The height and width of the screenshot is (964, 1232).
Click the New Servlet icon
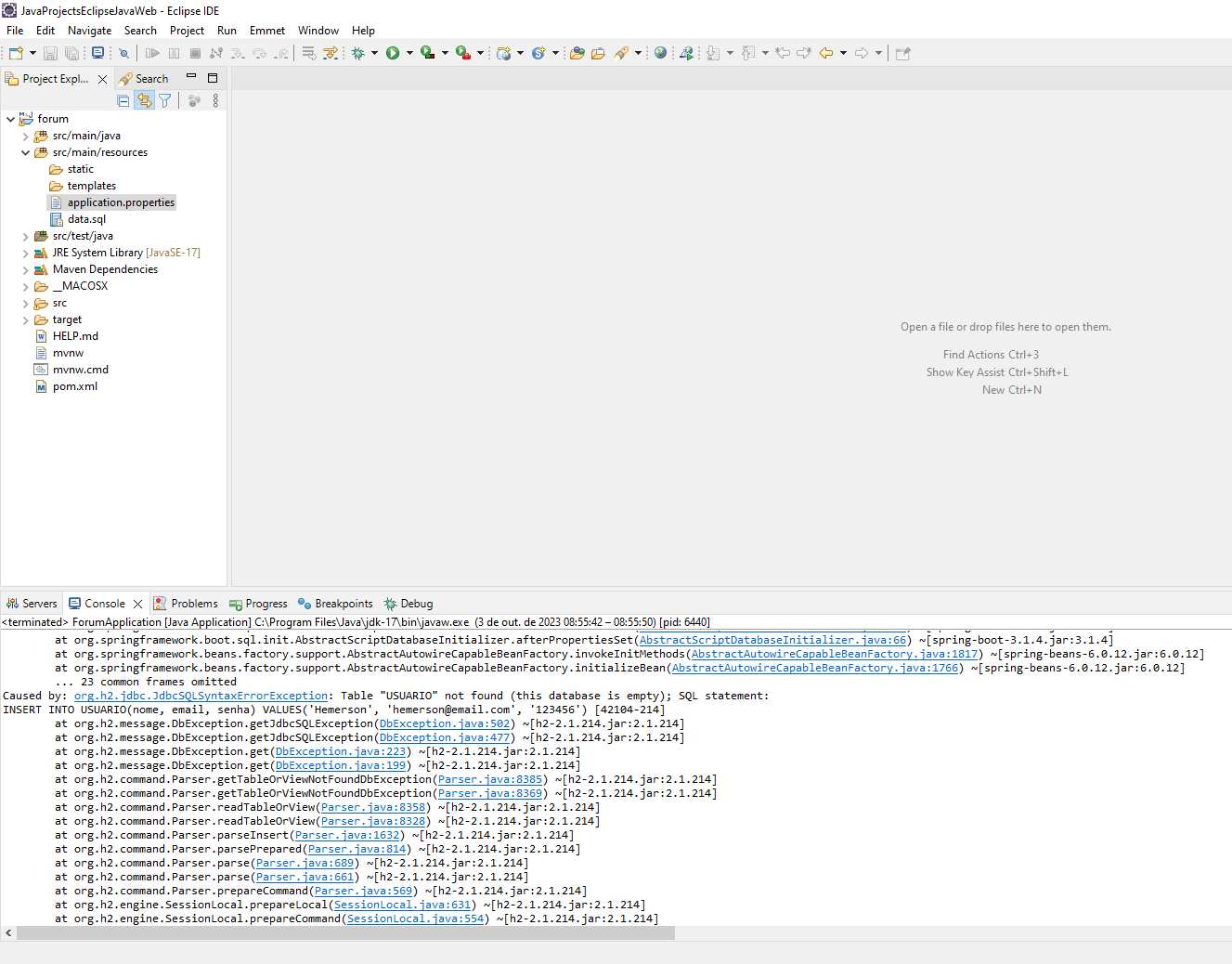(538, 53)
